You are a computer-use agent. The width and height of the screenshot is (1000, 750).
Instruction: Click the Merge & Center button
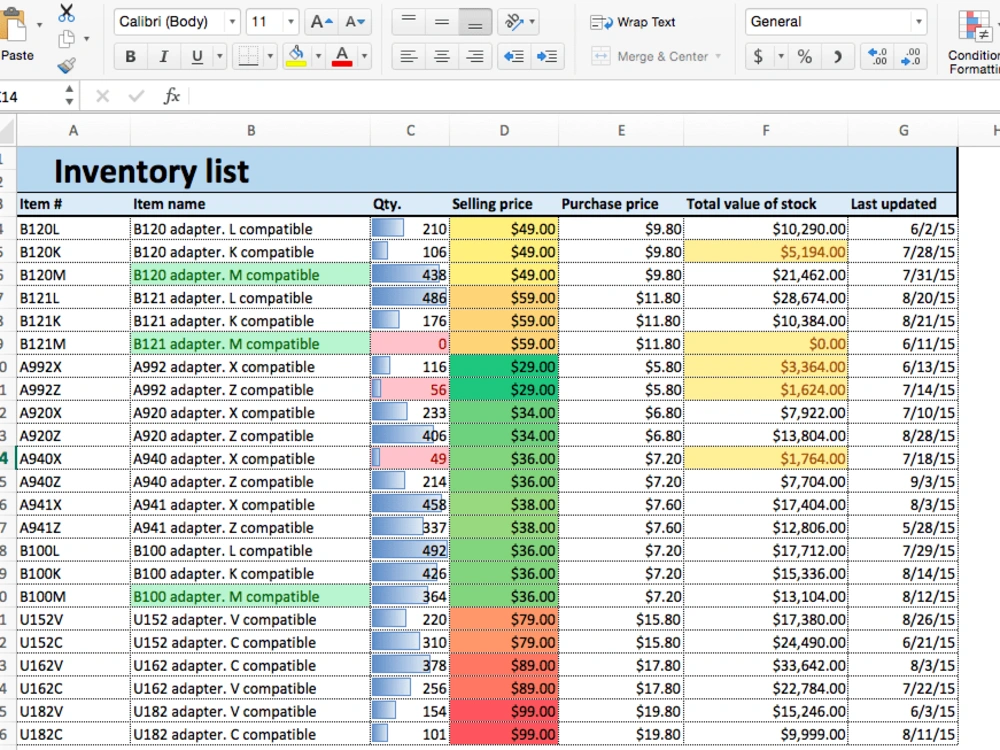click(x=650, y=57)
